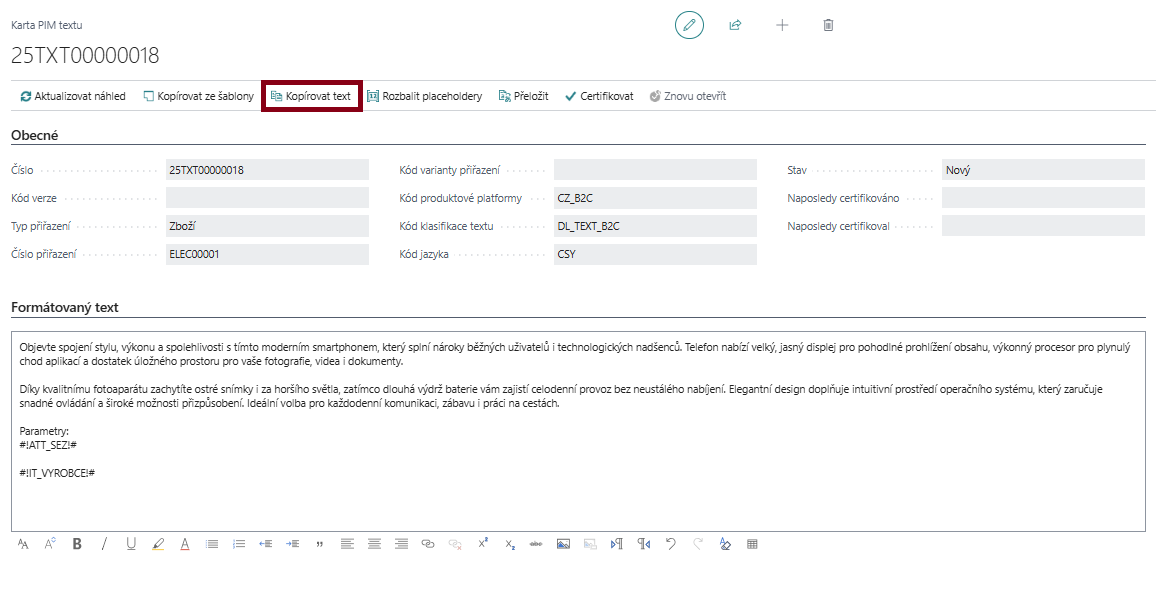This screenshot has height=589, width=1156.
Task: Create new record with plus icon
Action: (x=782, y=25)
